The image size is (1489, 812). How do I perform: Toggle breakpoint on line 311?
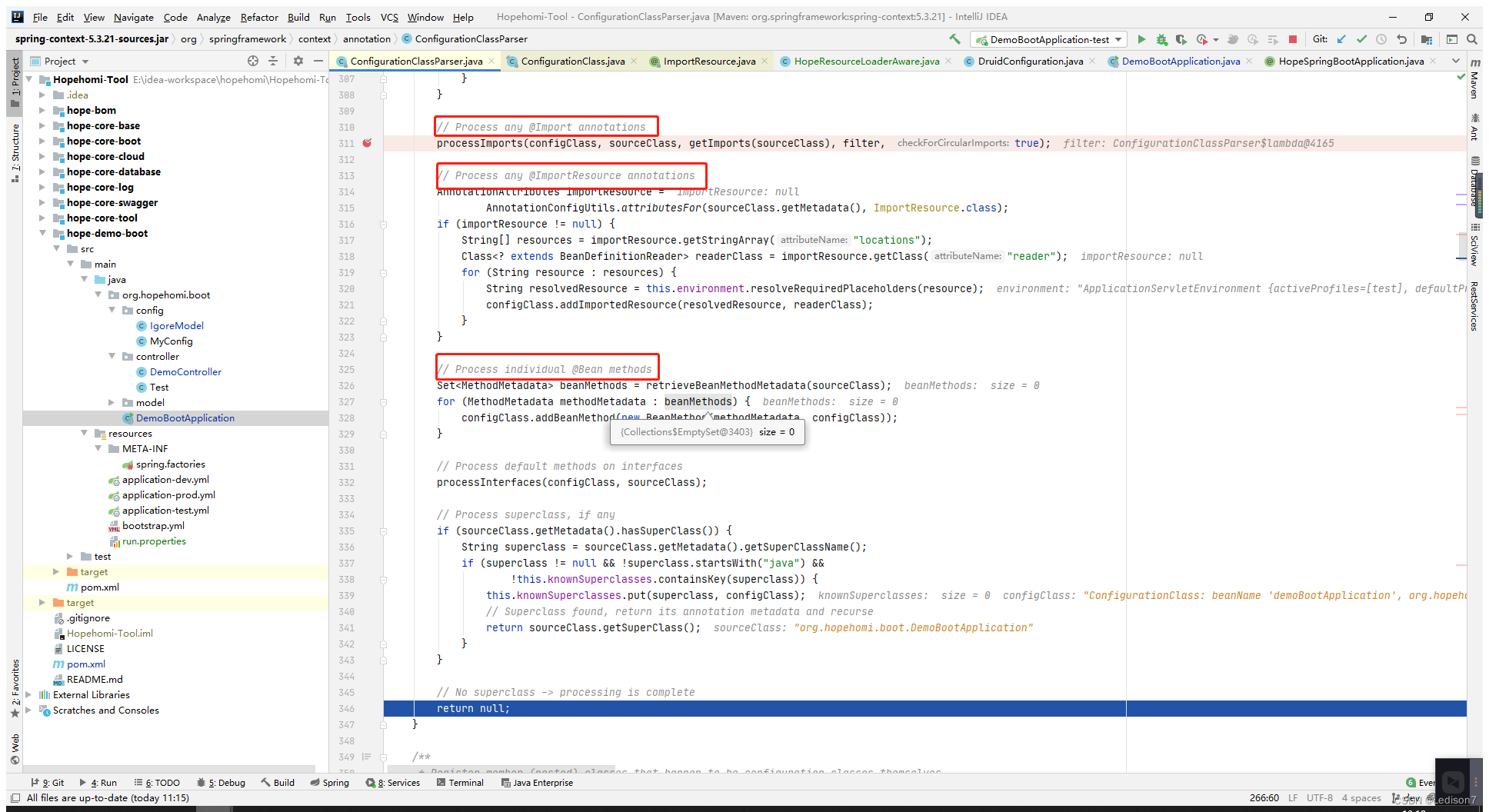click(368, 143)
